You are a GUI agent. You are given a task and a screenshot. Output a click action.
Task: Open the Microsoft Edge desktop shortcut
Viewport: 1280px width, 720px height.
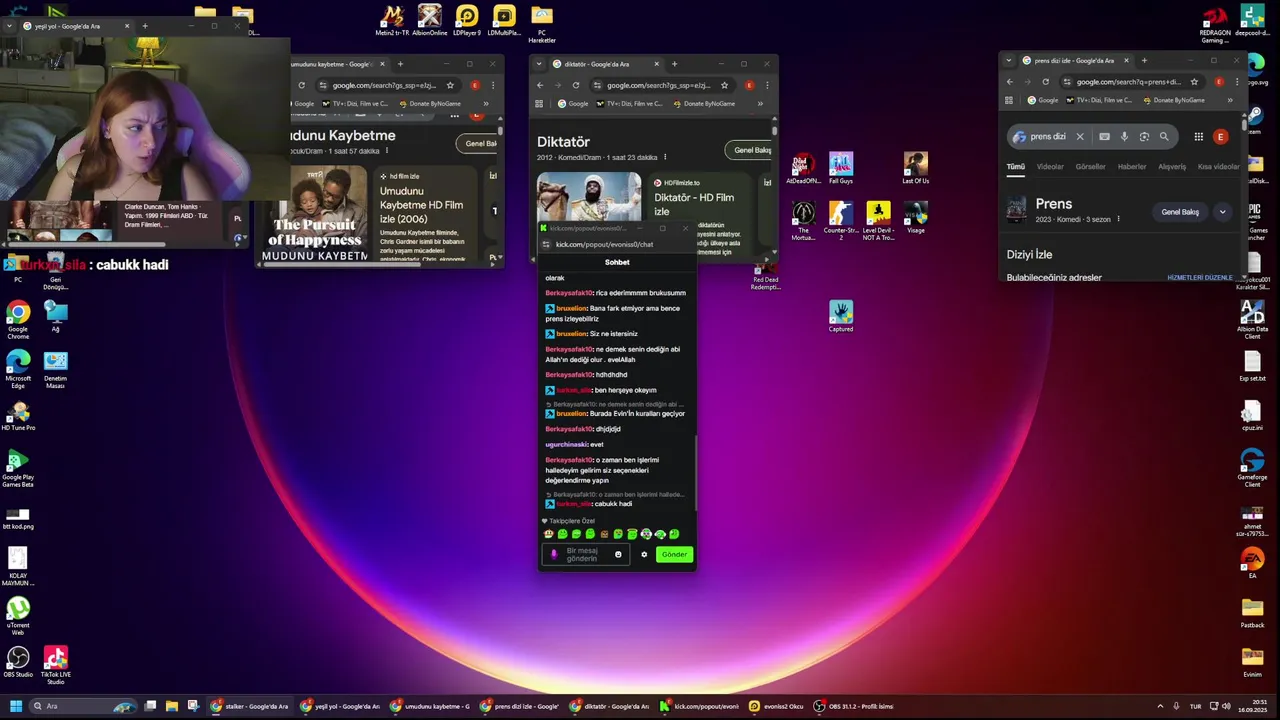coord(18,369)
